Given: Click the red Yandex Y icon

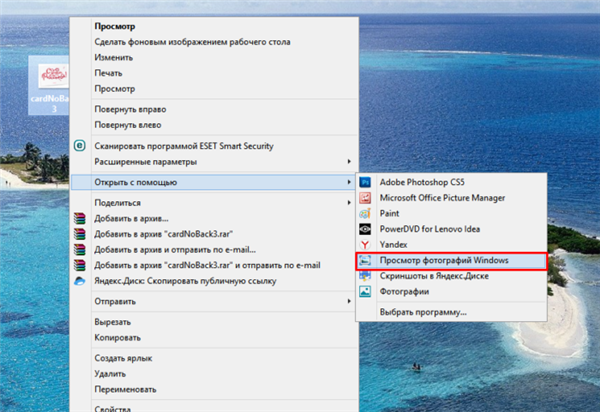Looking at the screenshot, I should [x=365, y=244].
